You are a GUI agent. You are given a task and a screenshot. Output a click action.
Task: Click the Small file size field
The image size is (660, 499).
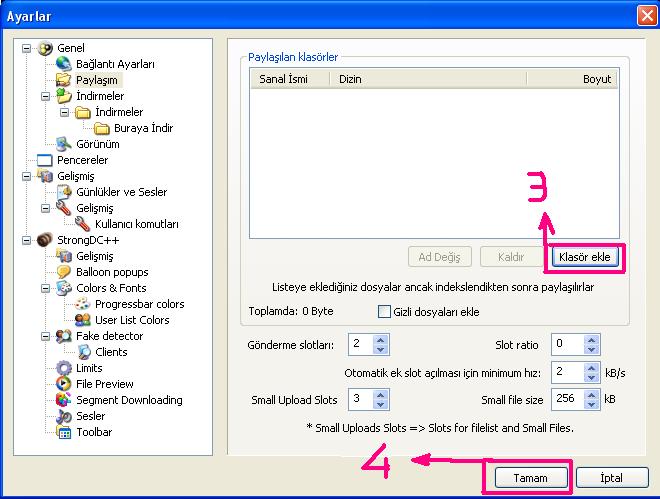click(566, 400)
